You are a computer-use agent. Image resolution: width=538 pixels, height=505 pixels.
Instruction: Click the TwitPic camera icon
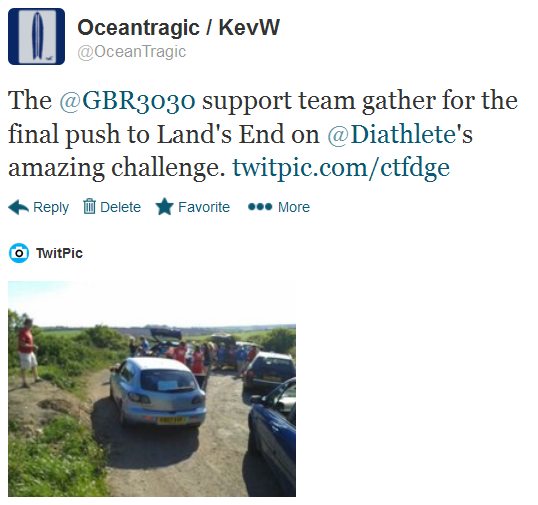point(19,253)
